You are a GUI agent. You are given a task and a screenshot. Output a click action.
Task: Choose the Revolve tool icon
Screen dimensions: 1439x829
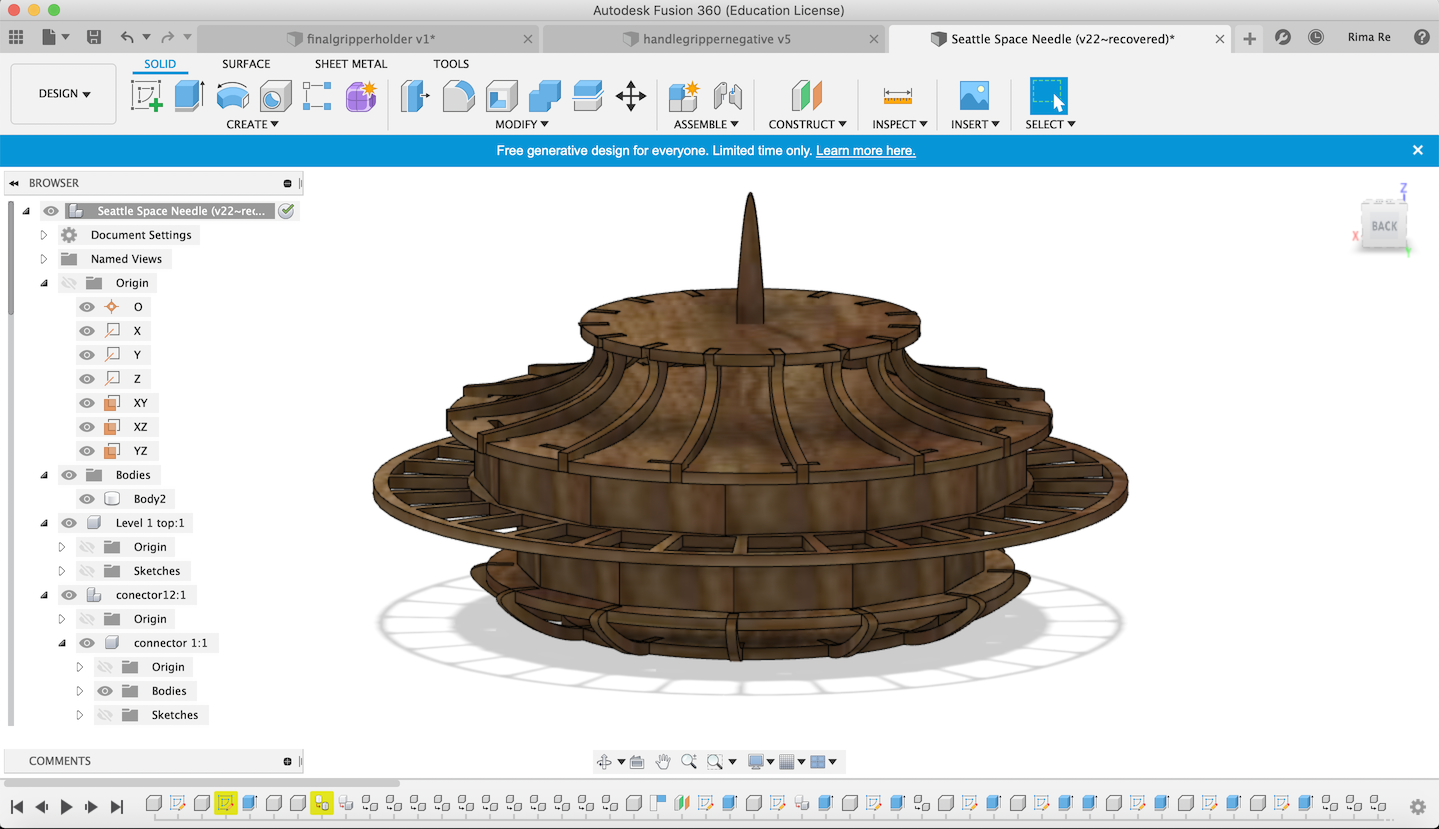tap(232, 96)
